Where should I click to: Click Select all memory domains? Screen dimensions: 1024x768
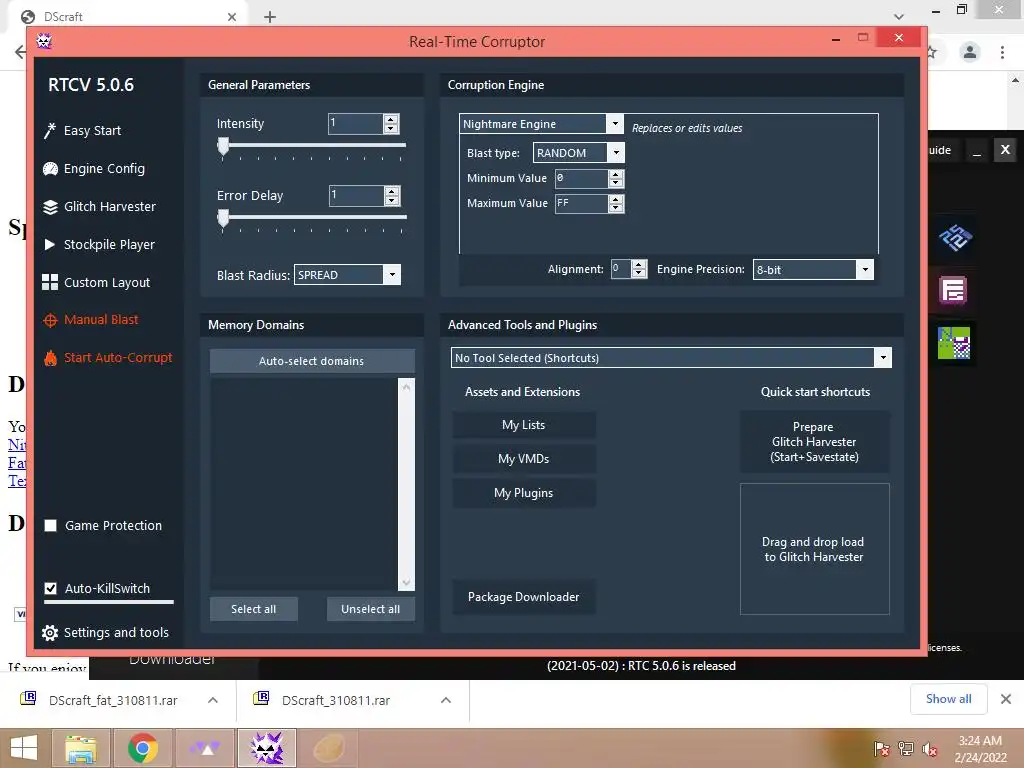pos(253,609)
